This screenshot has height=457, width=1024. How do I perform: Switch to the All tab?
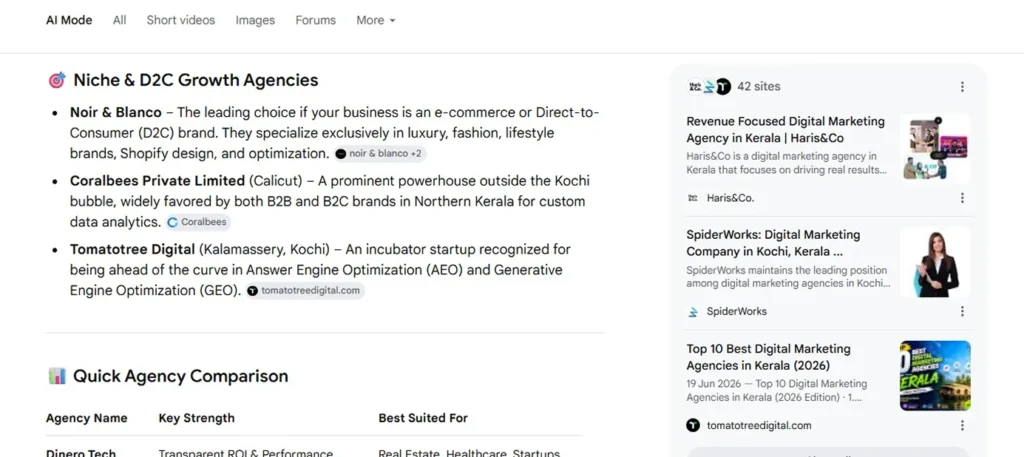point(120,20)
